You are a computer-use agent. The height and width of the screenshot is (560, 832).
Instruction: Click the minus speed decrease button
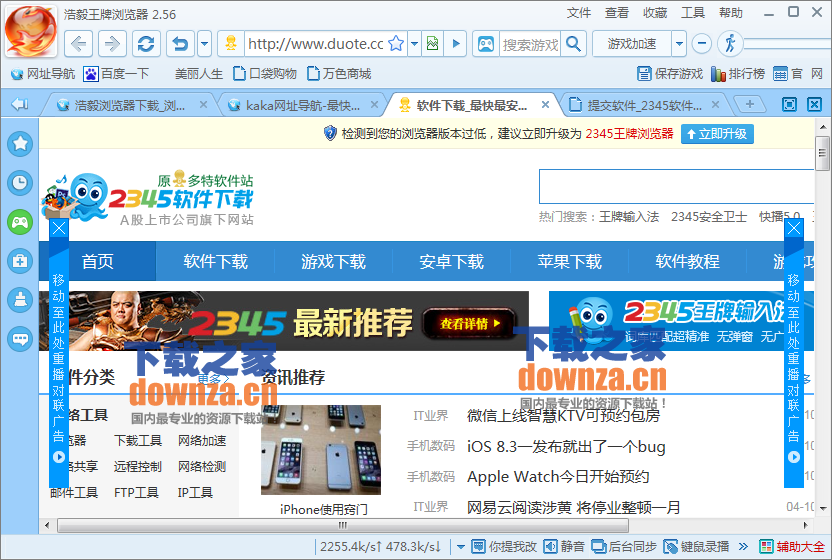[x=701, y=44]
